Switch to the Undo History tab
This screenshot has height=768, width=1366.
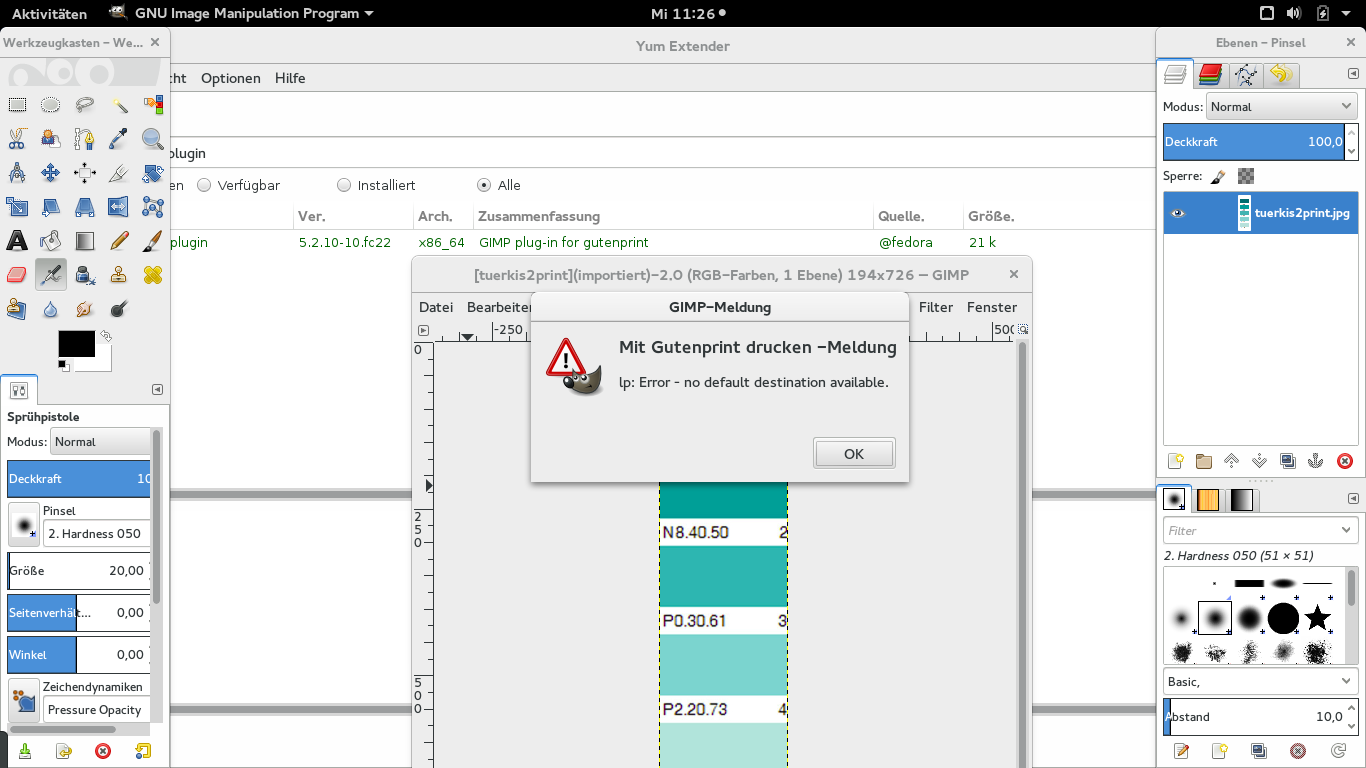tap(1280, 74)
